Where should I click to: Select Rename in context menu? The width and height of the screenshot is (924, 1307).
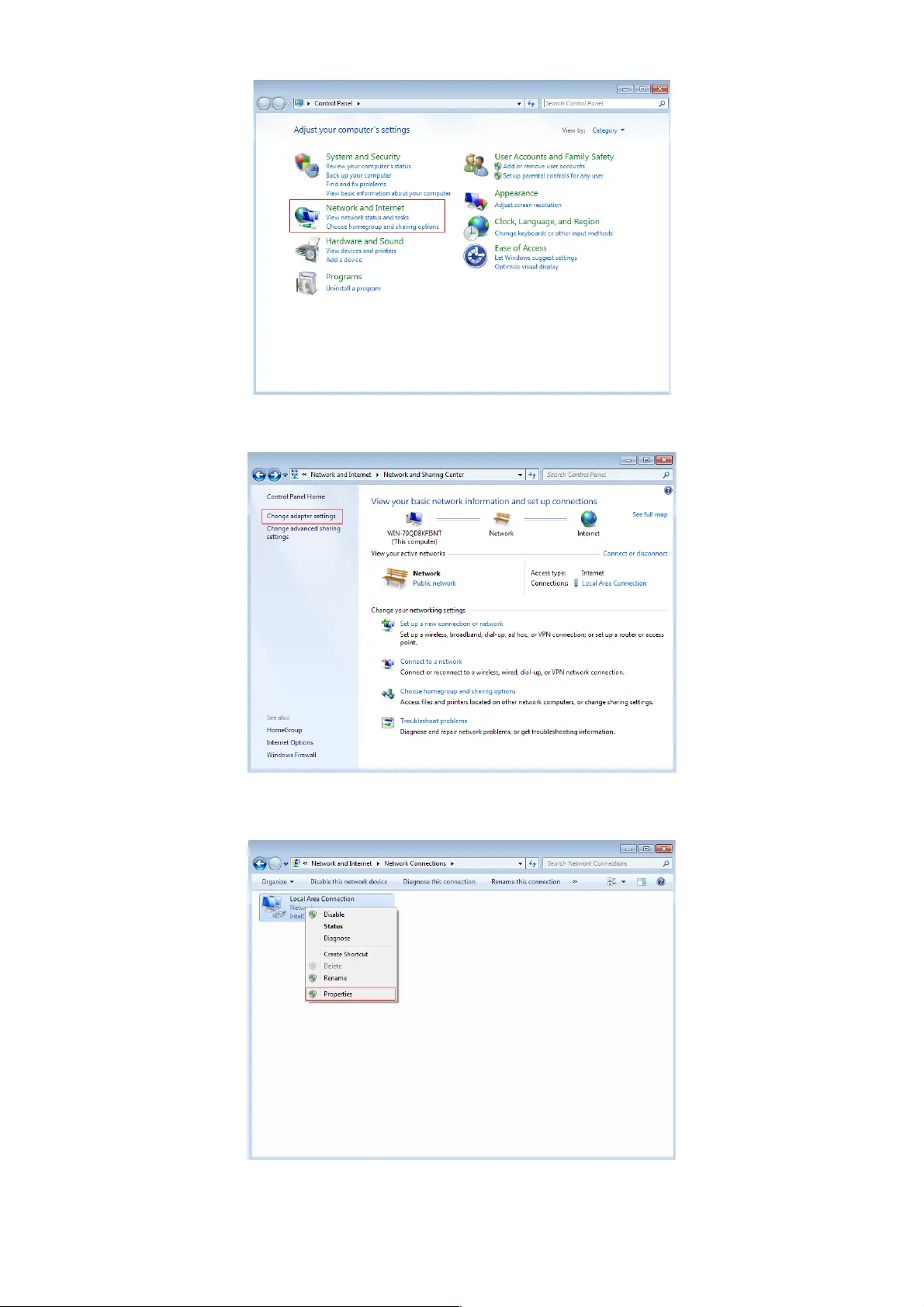point(351,978)
